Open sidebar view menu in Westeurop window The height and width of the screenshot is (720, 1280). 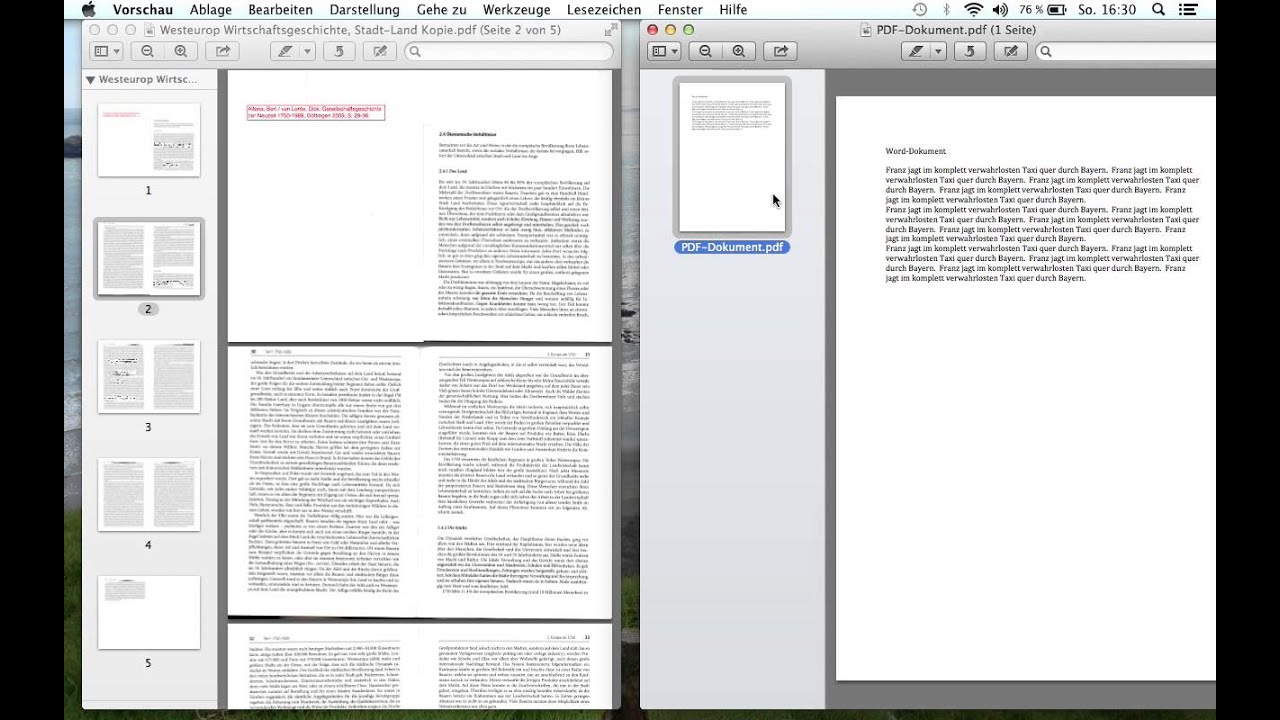pos(105,51)
